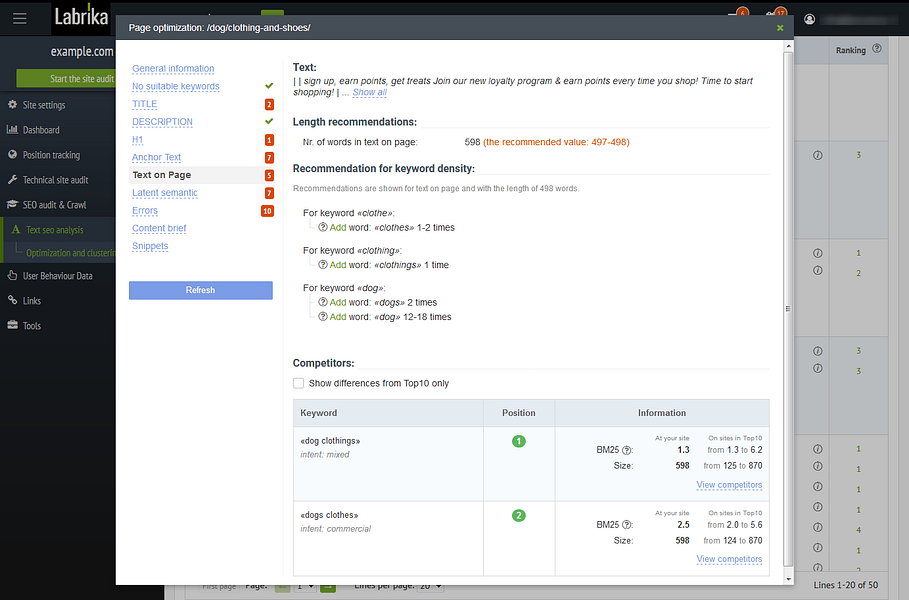Screen dimensions: 909x600
Task: Open Anchor Text section
Action: (157, 157)
